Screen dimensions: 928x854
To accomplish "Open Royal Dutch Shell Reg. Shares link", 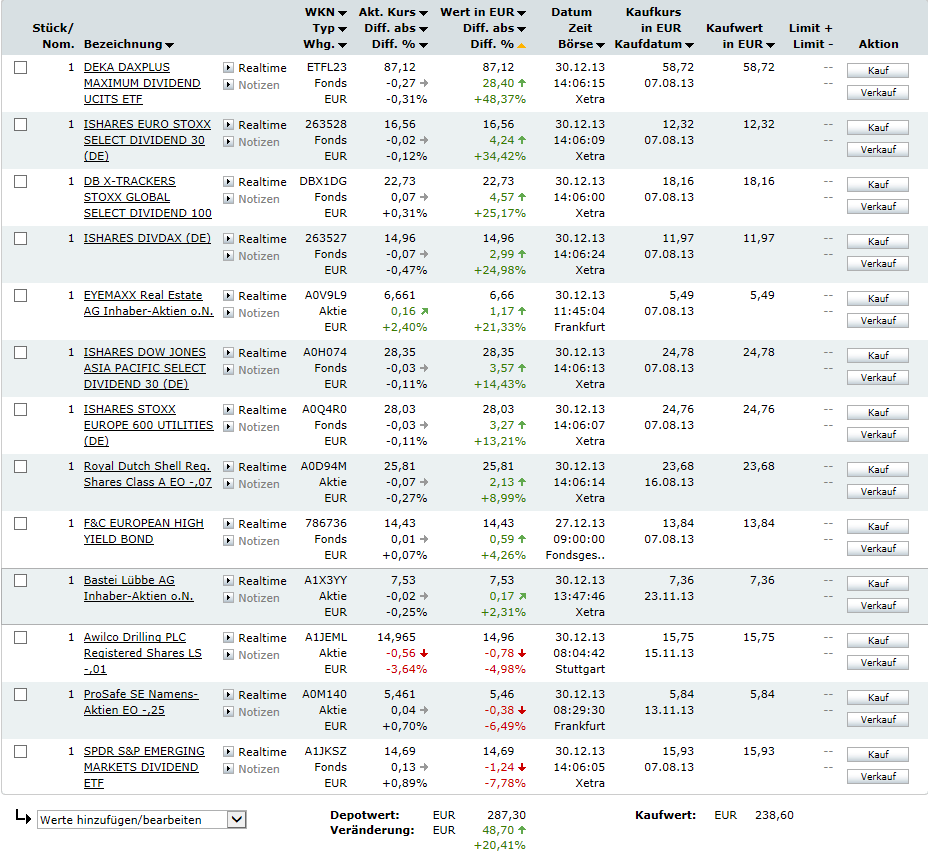I will pos(147,474).
